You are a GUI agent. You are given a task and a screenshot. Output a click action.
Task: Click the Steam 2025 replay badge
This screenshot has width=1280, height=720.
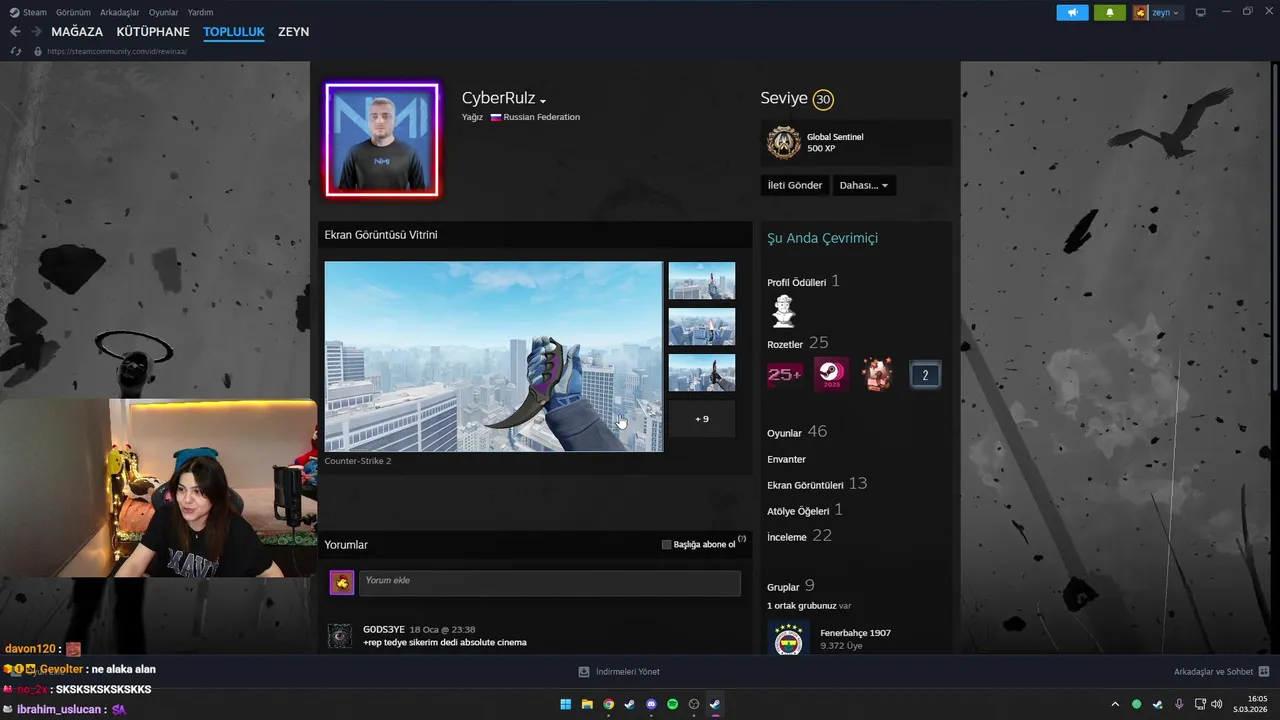(831, 375)
